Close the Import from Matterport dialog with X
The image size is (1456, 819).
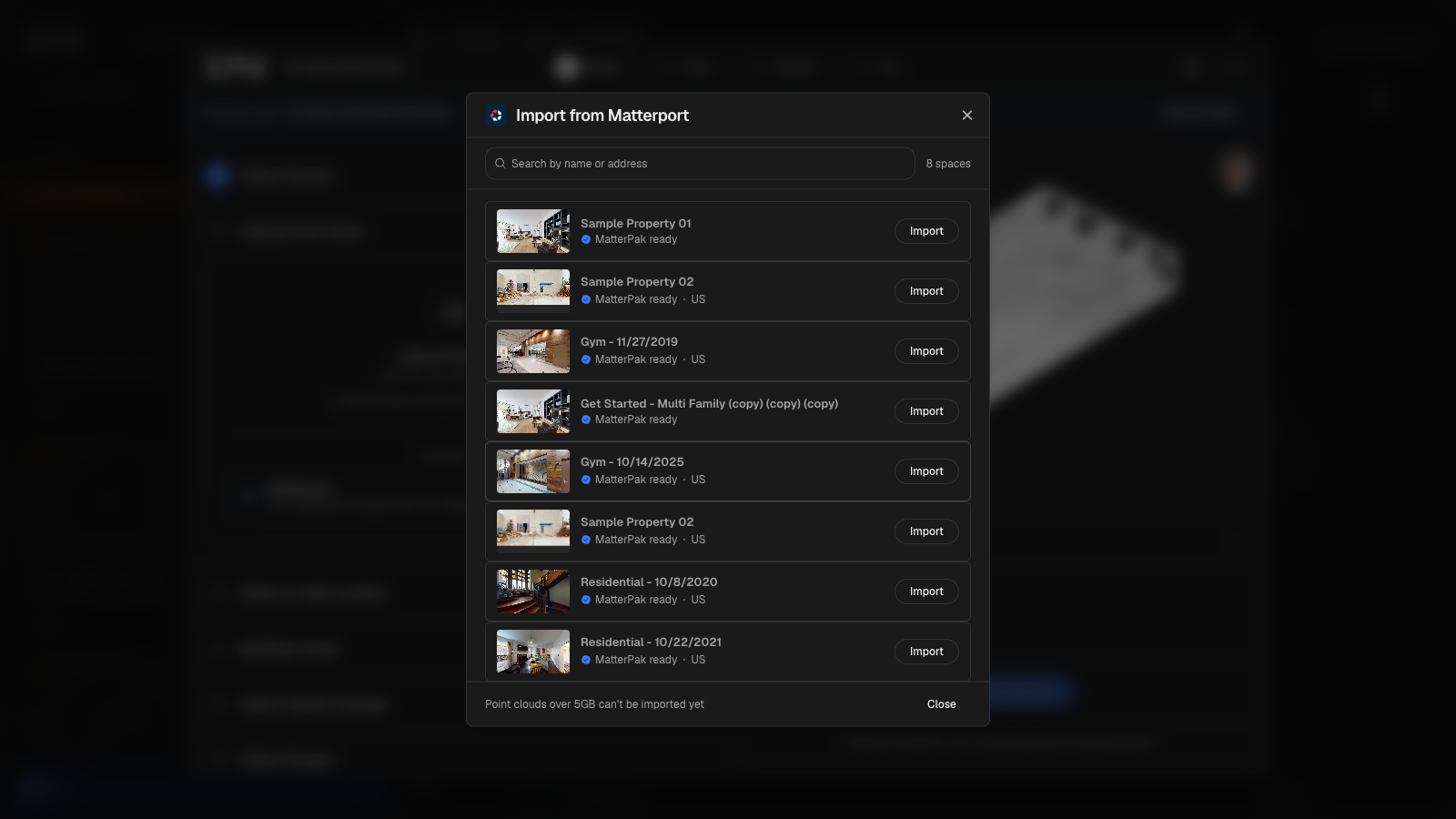[967, 116]
